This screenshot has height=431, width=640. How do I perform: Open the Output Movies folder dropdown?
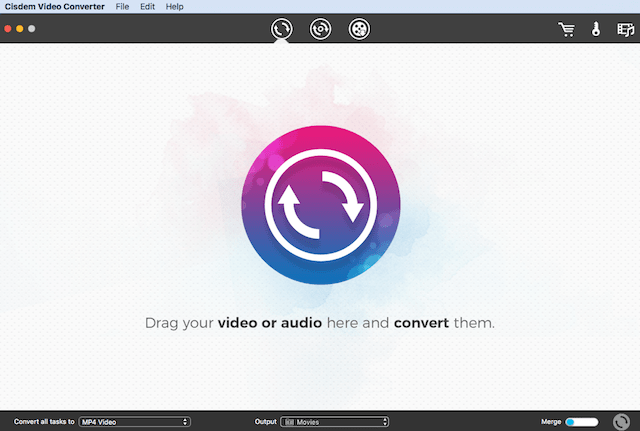335,422
